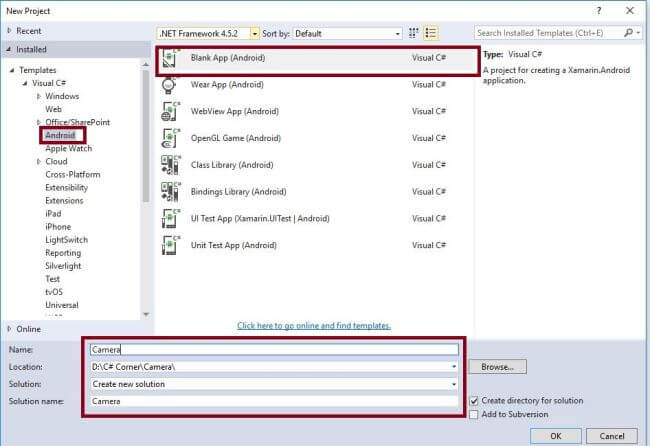Screen dimensions: 650x446
Task: Click the Browse... button
Action: point(497,367)
